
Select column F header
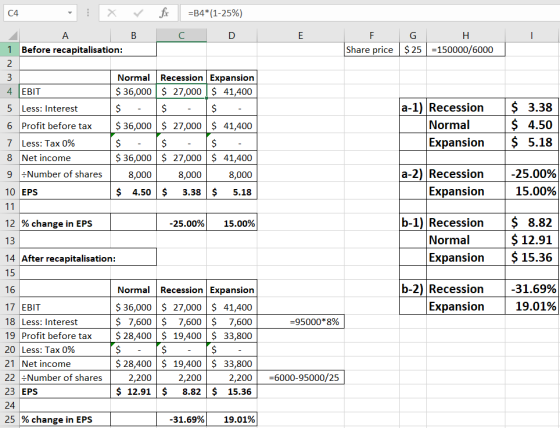pos(372,36)
